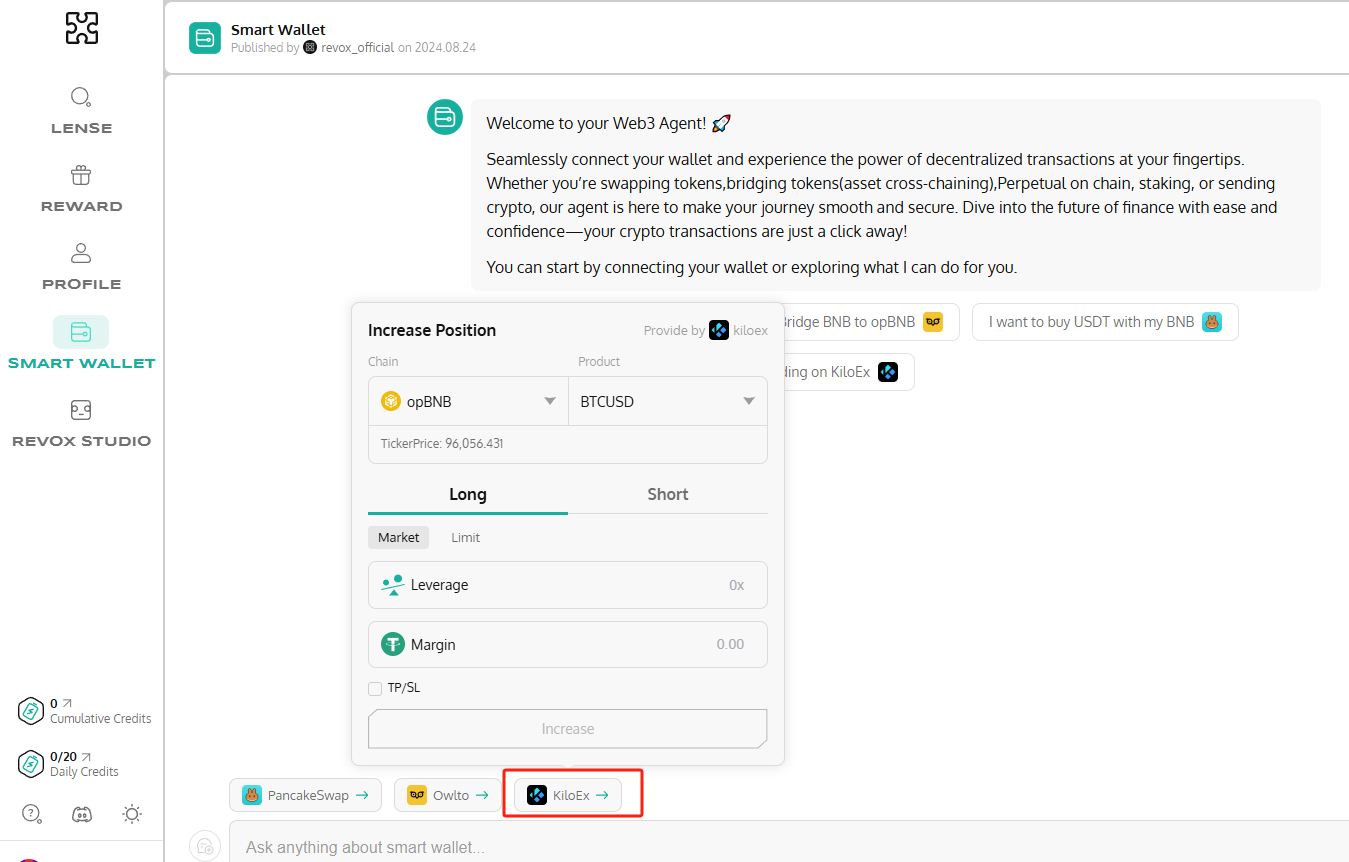Screen dimensions: 1349x862
Task: Click the TickerPrice 96,056.431 text
Action: pos(442,443)
